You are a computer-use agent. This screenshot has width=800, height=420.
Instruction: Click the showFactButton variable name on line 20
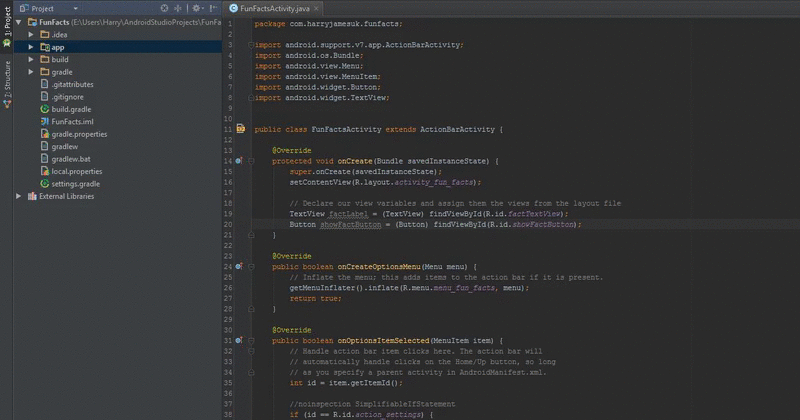coord(351,225)
